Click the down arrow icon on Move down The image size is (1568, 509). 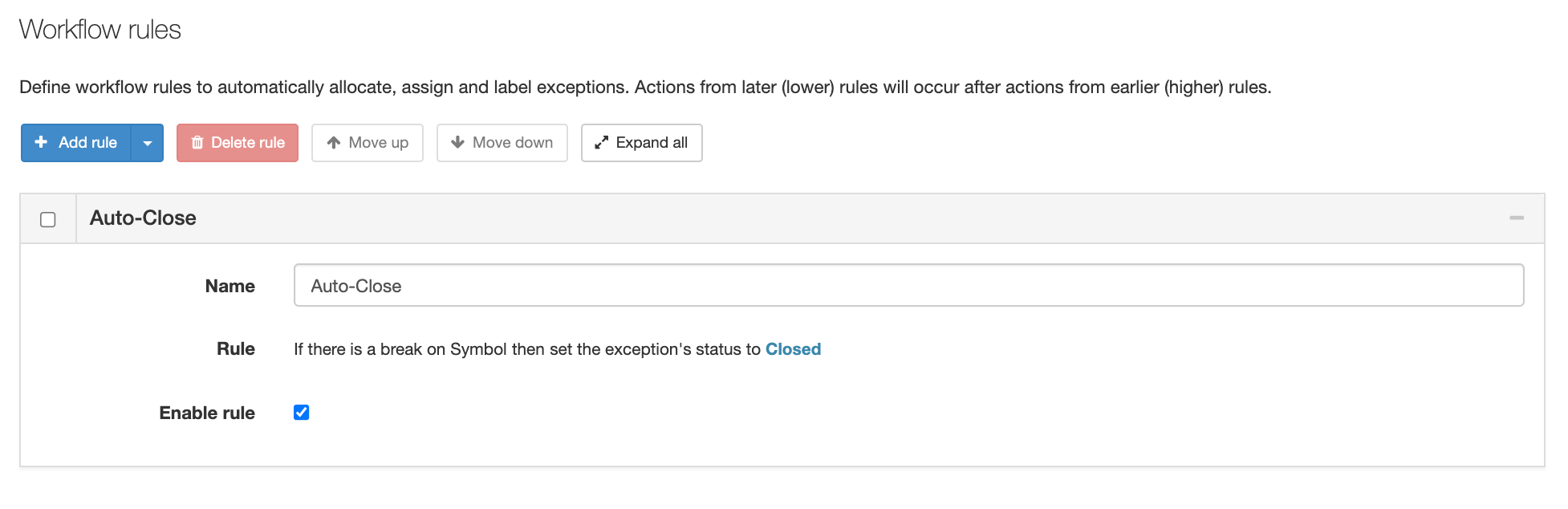pos(458,142)
